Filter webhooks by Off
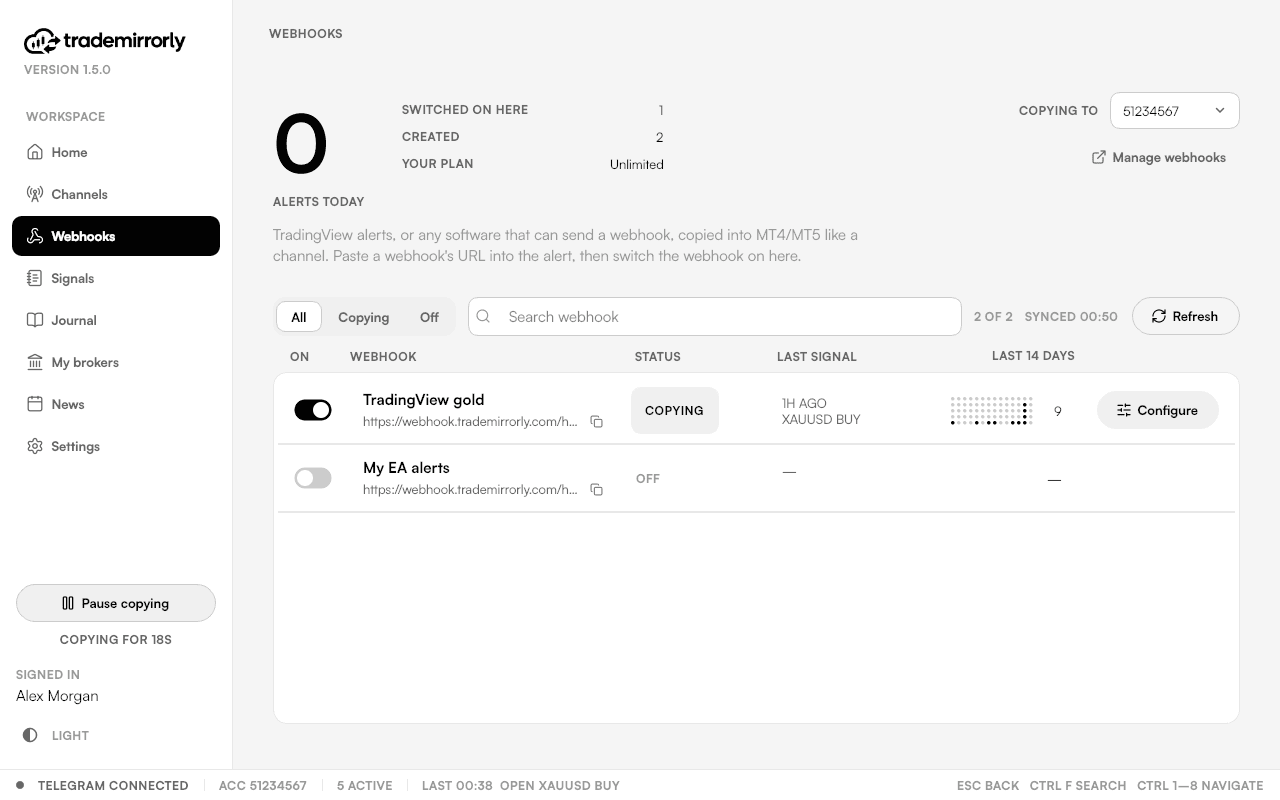 point(429,317)
